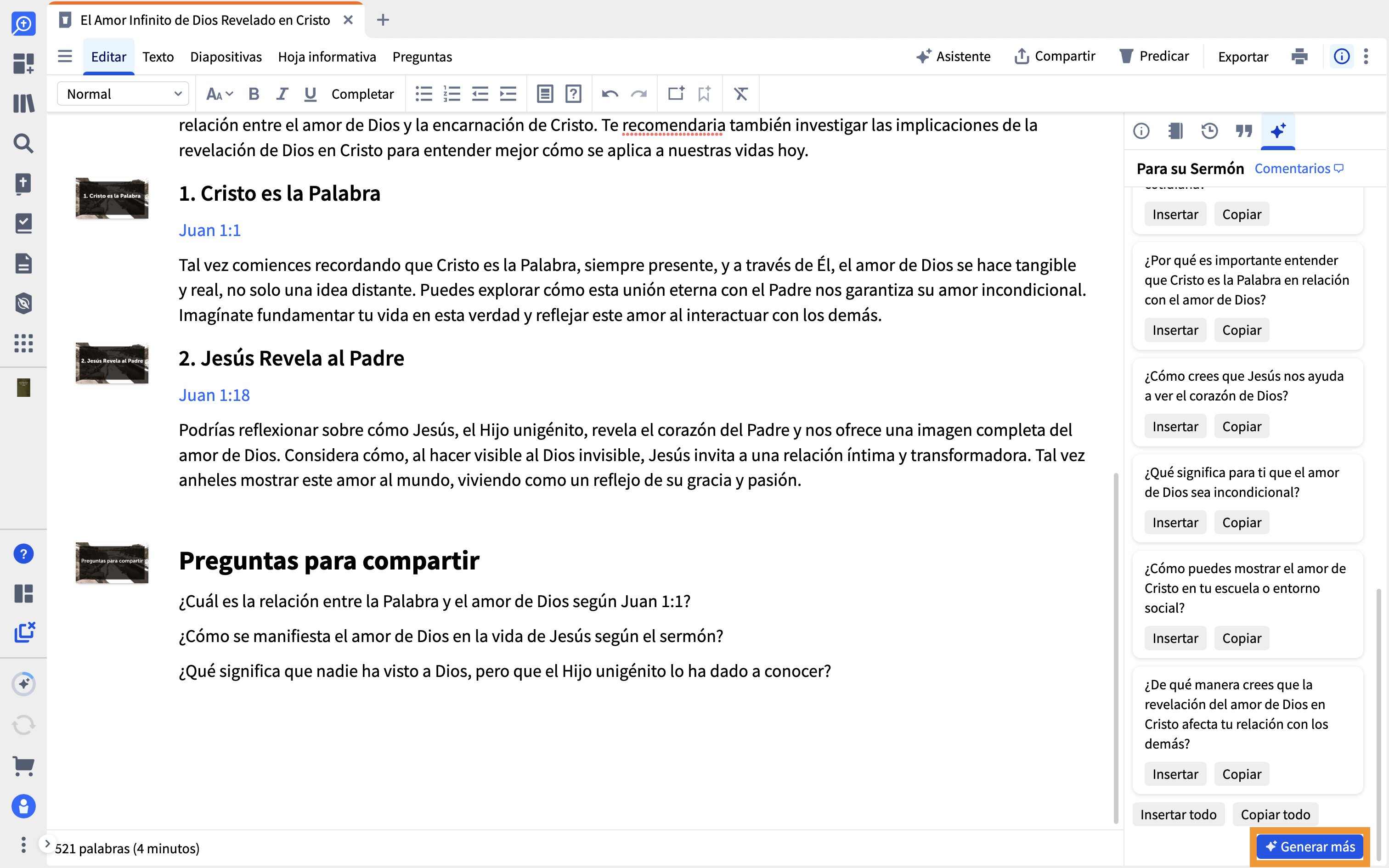The width and height of the screenshot is (1389, 868).
Task: Click the blue help question mark icon
Action: point(23,554)
